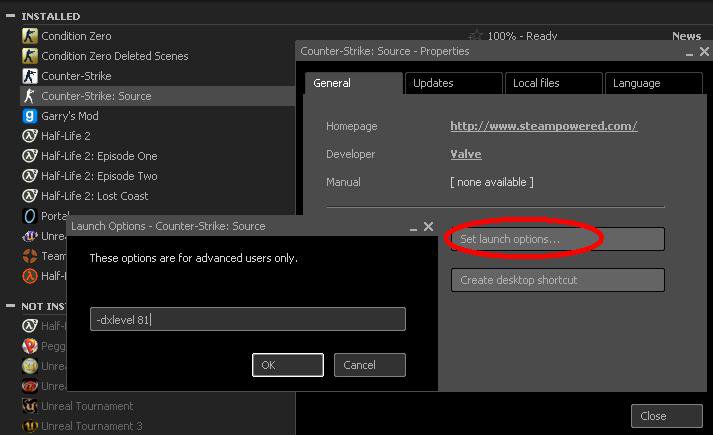Viewport: 713px width, 435px height.
Task: Open the steampowered.com homepage link
Action: [544, 126]
